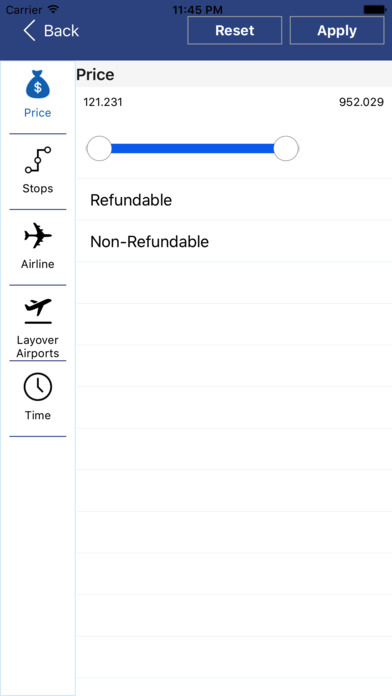Click the Apply button
This screenshot has width=392, height=696.
tap(337, 30)
